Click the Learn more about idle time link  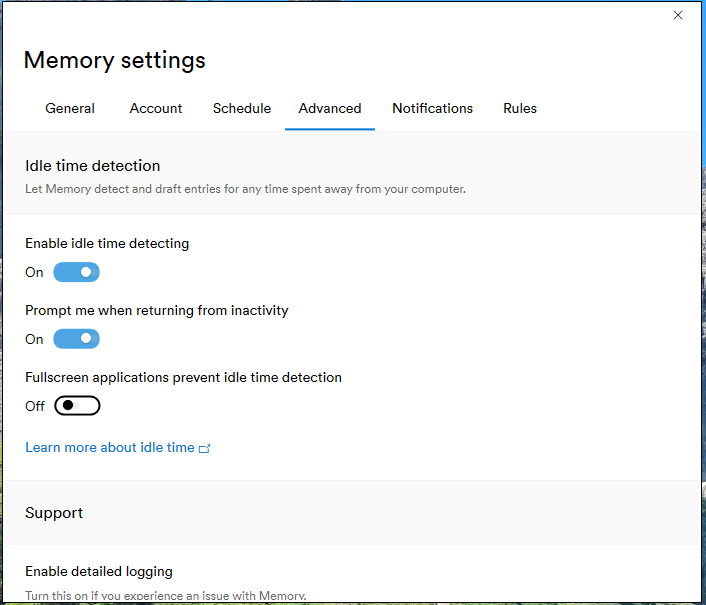click(x=110, y=448)
